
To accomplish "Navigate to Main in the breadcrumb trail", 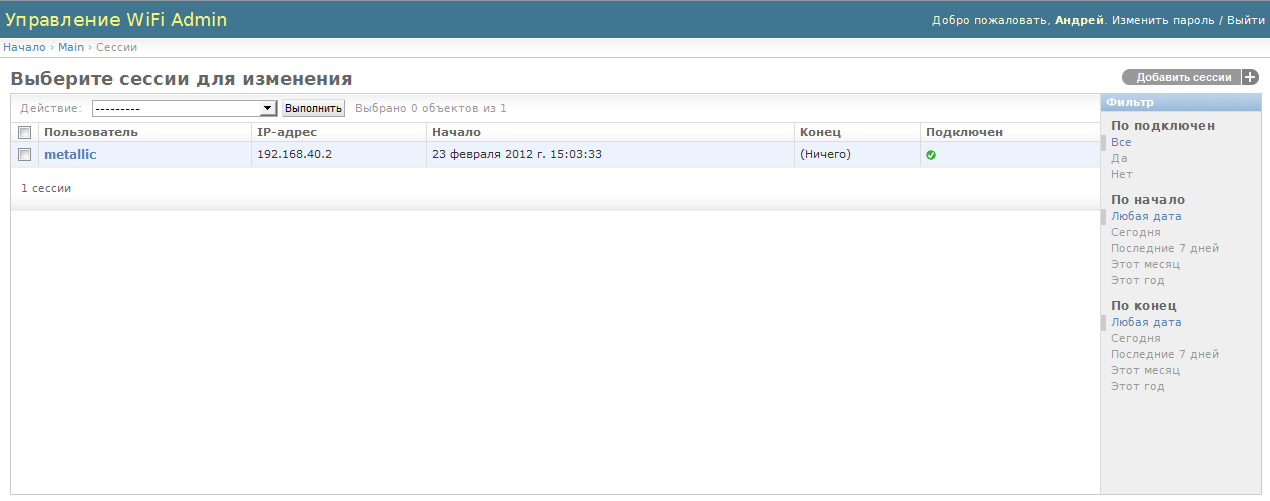I will [x=71, y=47].
